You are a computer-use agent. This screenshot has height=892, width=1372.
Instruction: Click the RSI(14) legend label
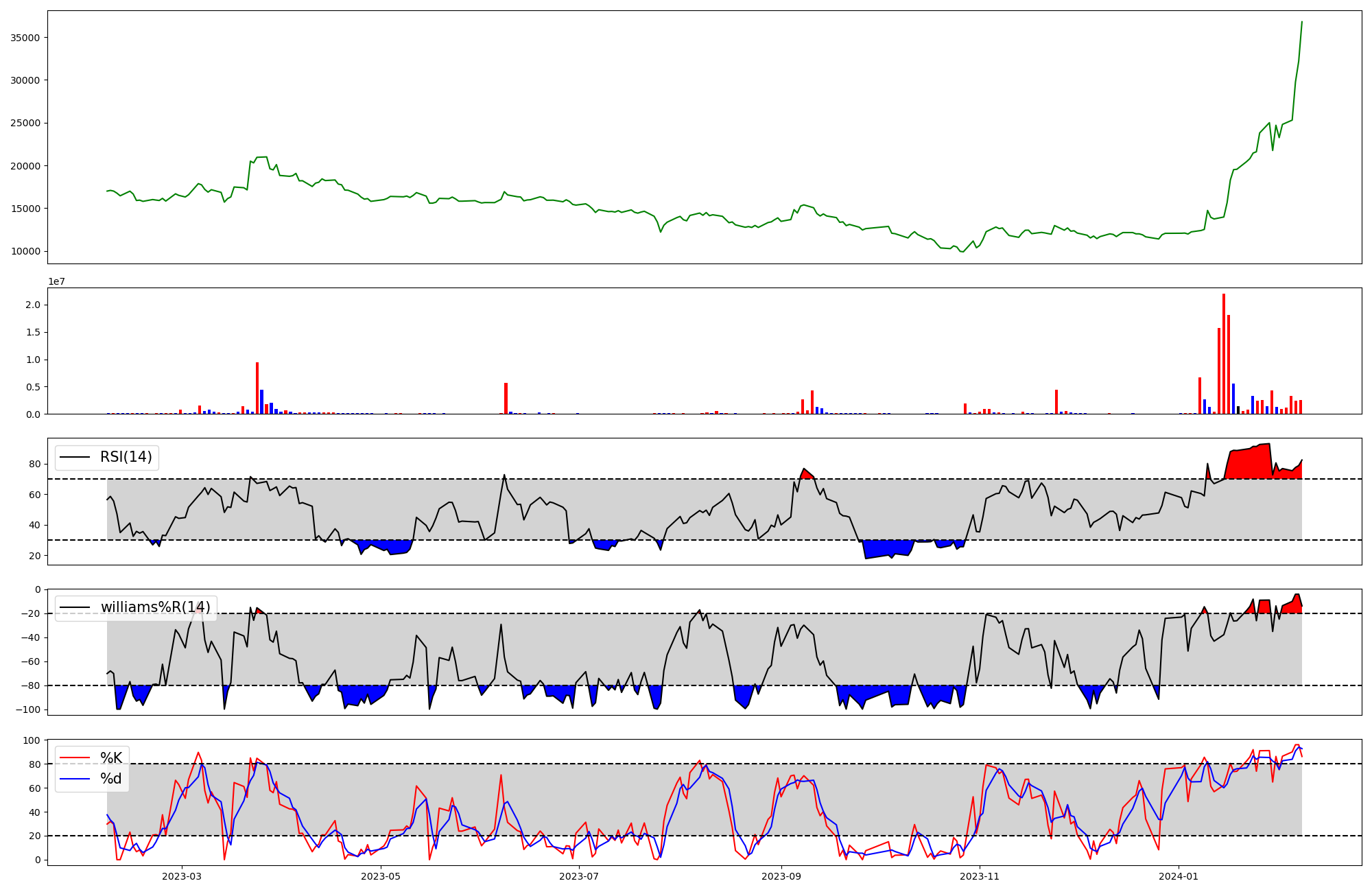(x=126, y=457)
